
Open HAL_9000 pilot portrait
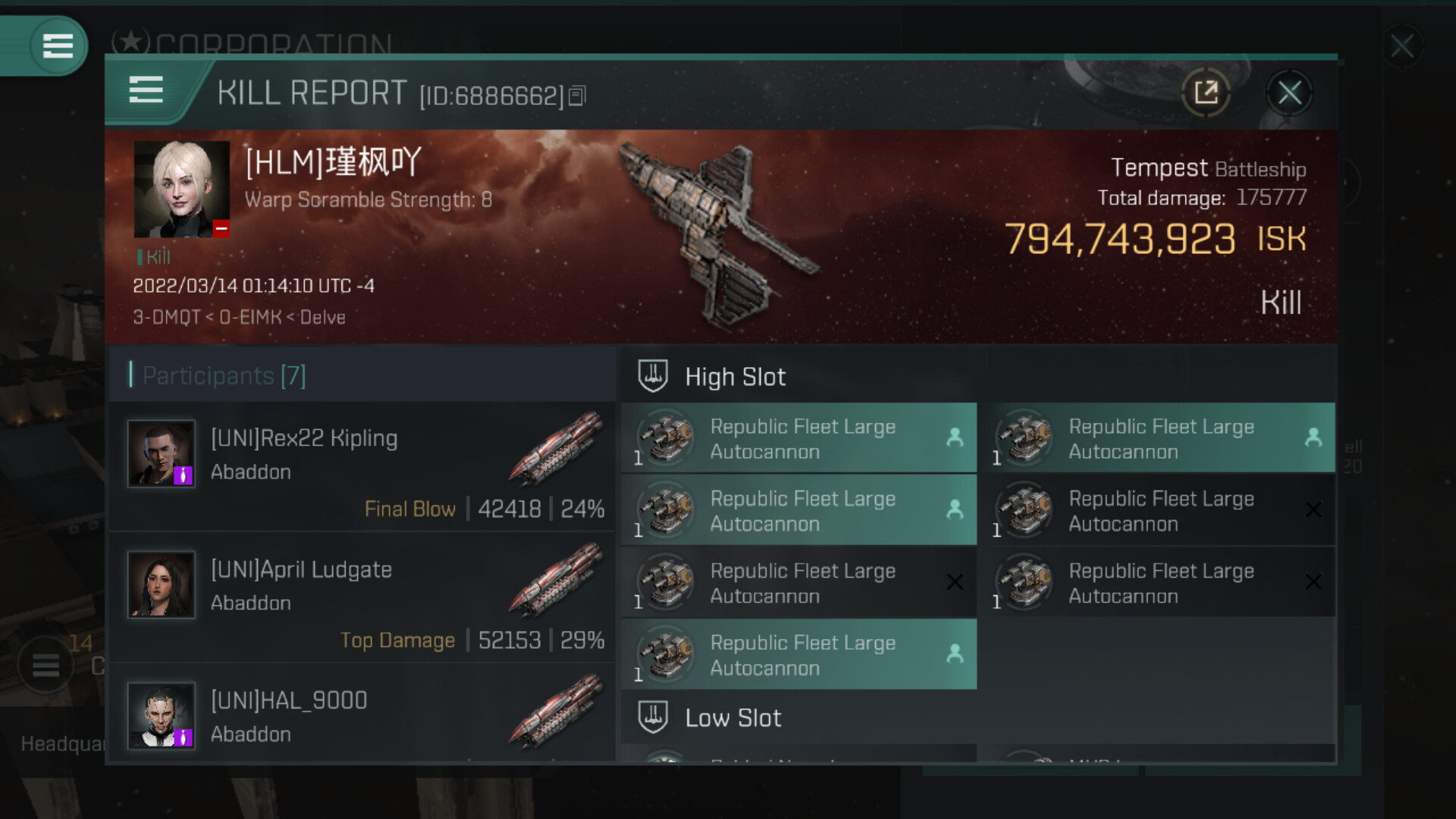coord(162,715)
